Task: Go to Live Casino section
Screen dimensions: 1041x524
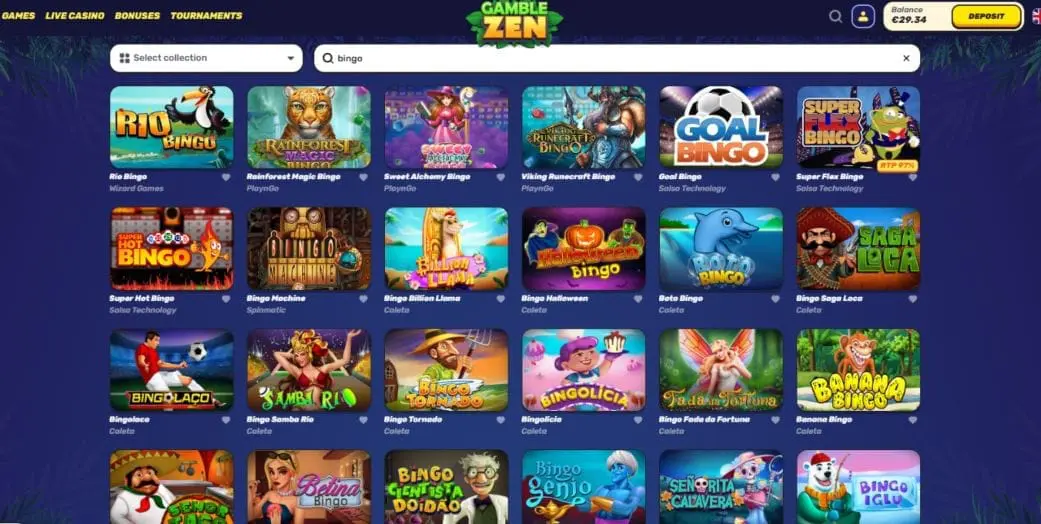Action: tap(75, 16)
